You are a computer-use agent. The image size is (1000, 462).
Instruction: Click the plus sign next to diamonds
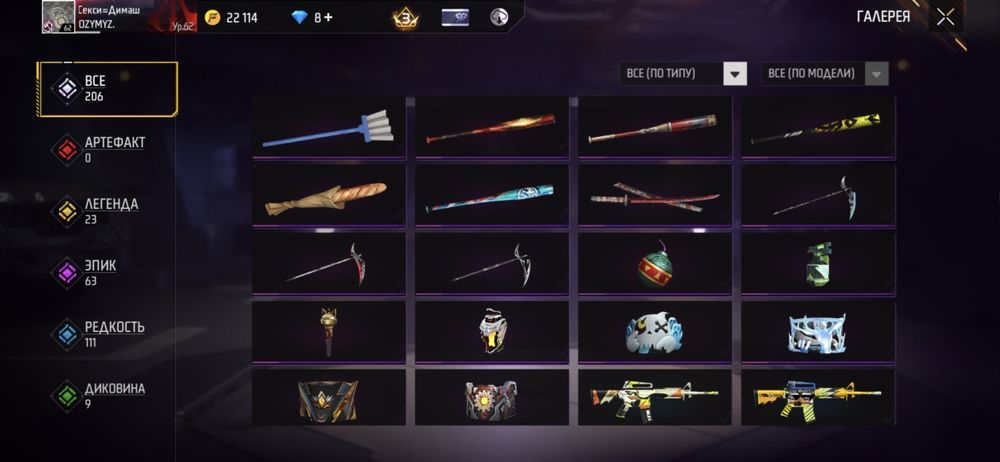coord(328,17)
